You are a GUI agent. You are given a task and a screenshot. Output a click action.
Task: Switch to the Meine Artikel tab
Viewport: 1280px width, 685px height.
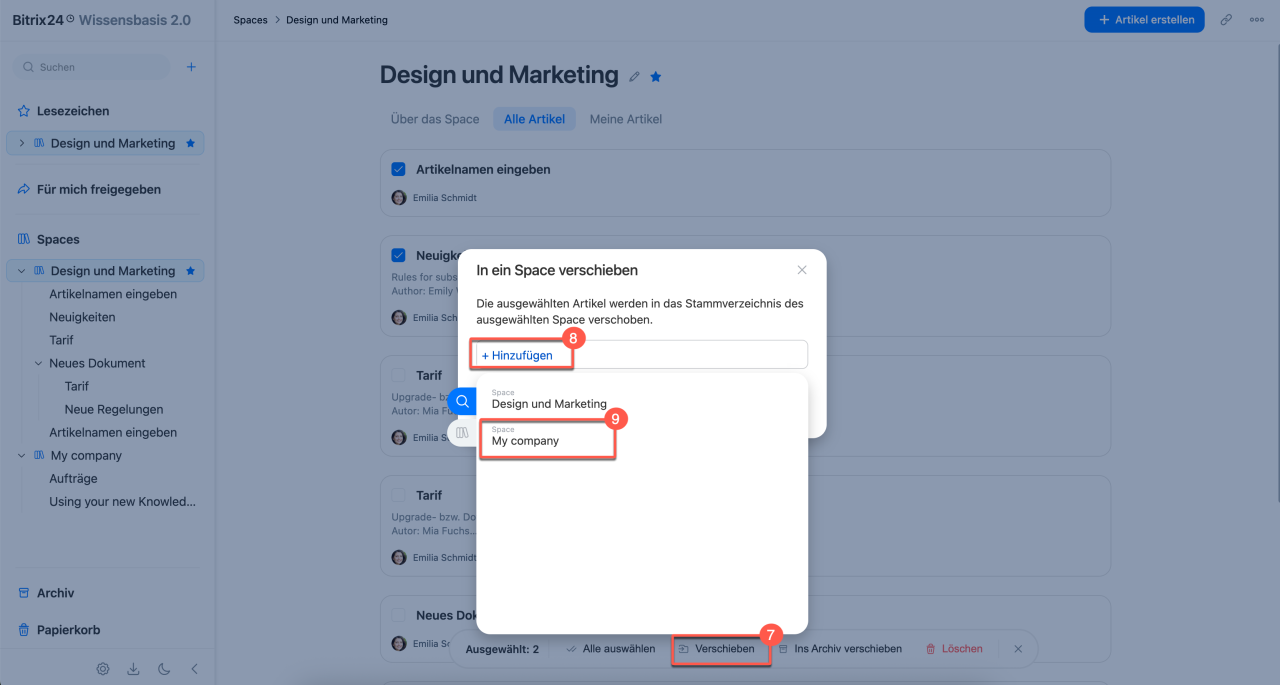click(x=626, y=119)
